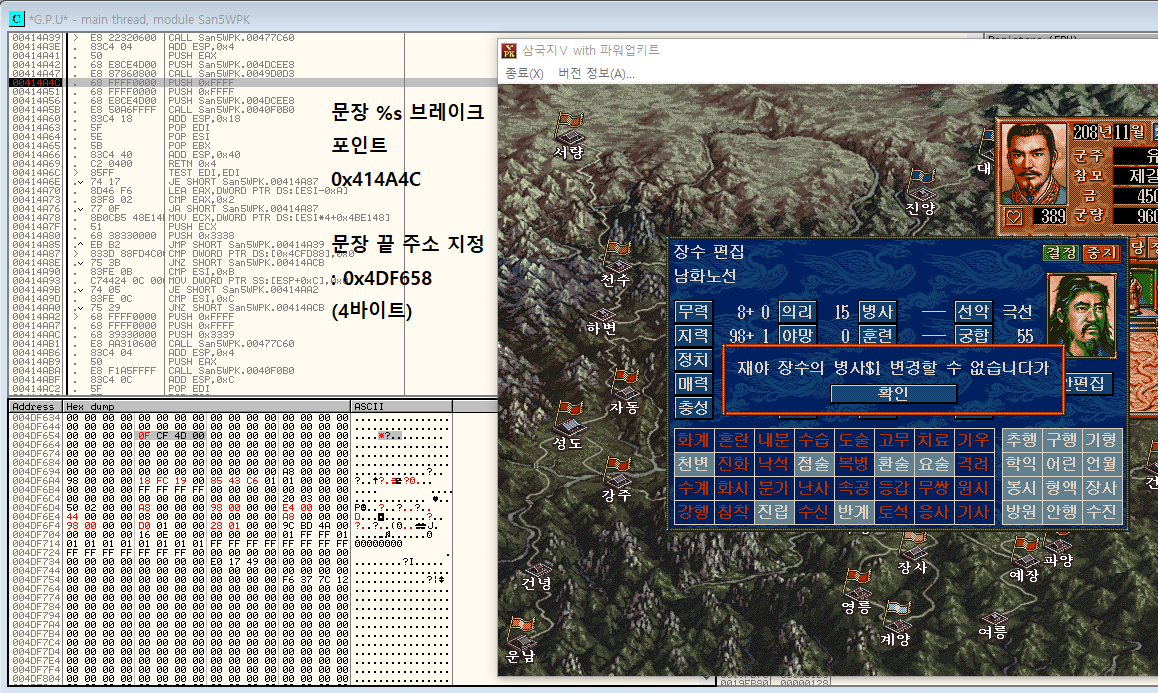This screenshot has height=693, width=1158.
Task: Select disassembly line 00414A69 RETN 0x4
Action: (253, 164)
